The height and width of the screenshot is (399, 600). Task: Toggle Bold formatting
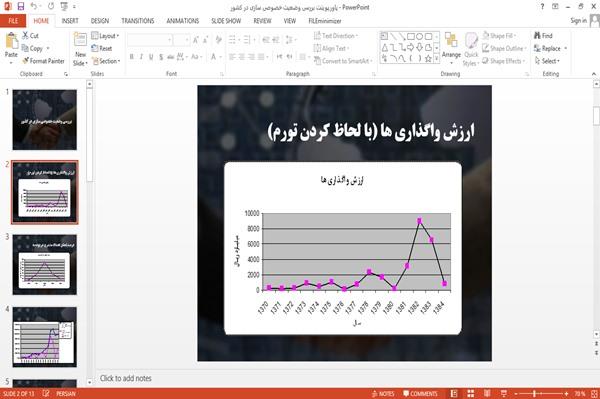click(x=132, y=57)
